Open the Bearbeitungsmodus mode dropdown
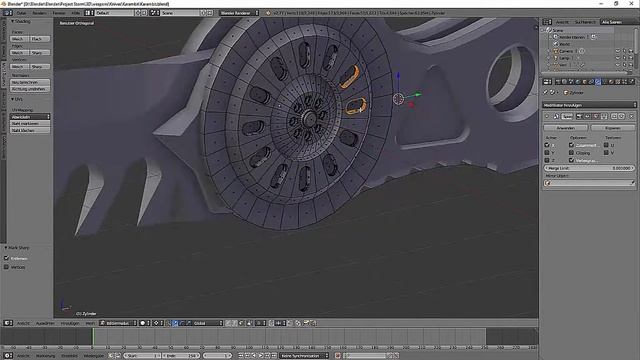Screen dimensions: 640x360 point(118,323)
